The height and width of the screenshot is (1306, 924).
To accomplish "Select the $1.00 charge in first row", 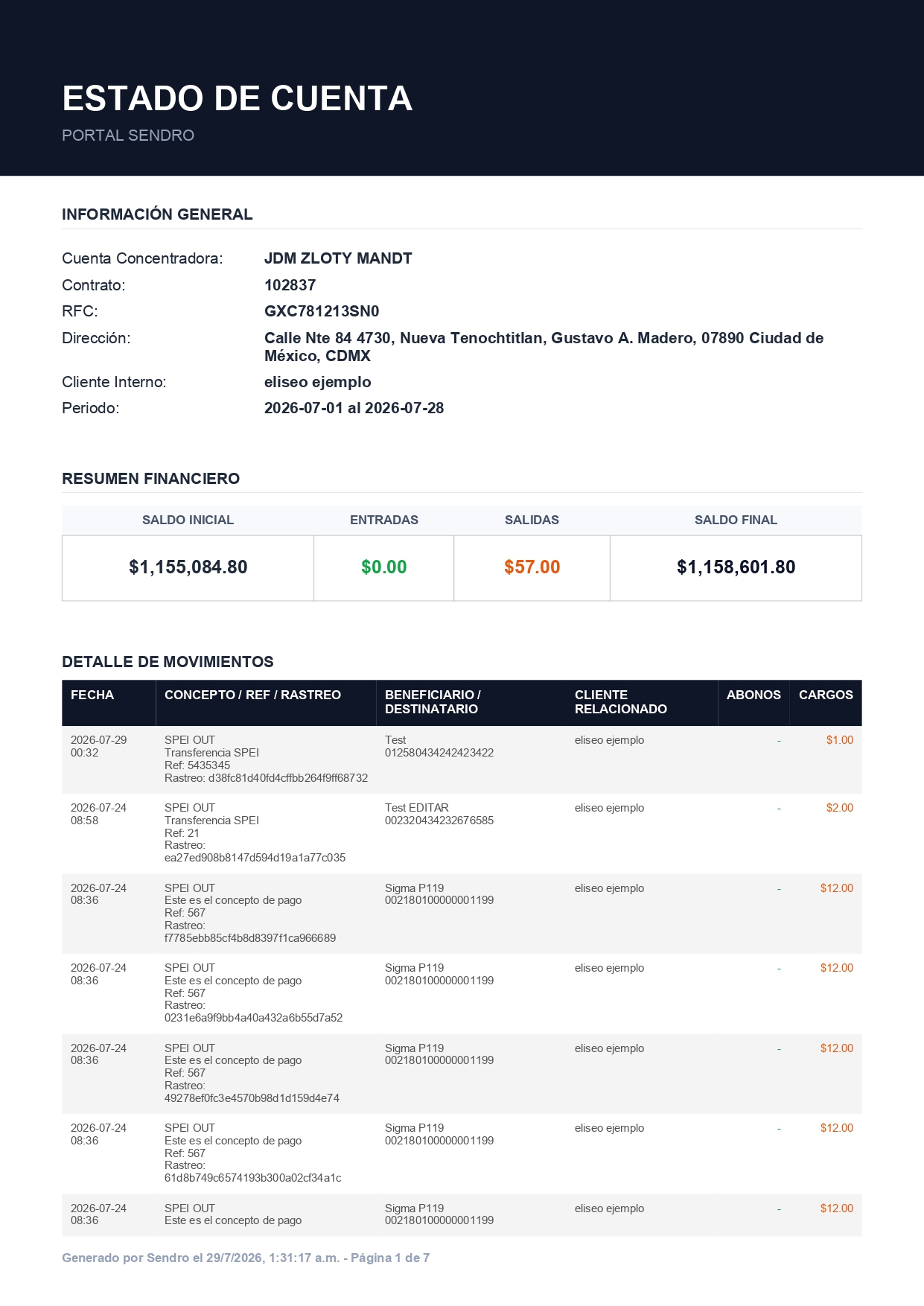I will (x=840, y=740).
